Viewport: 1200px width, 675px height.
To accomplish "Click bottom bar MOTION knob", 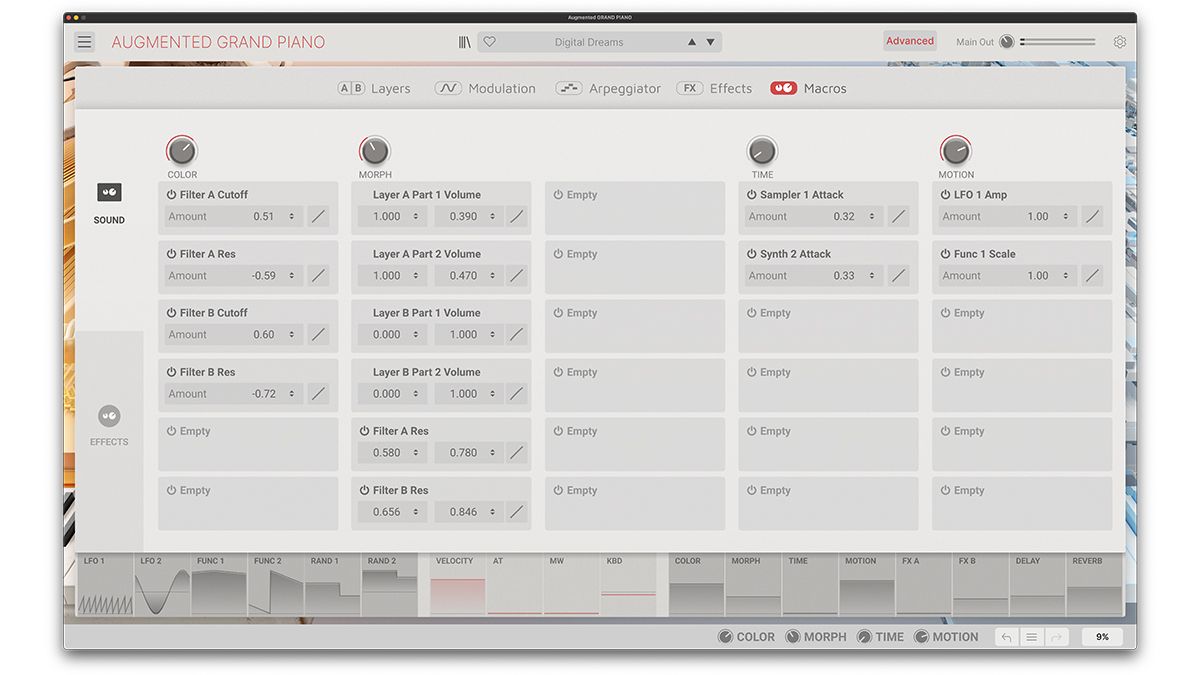I will point(921,637).
